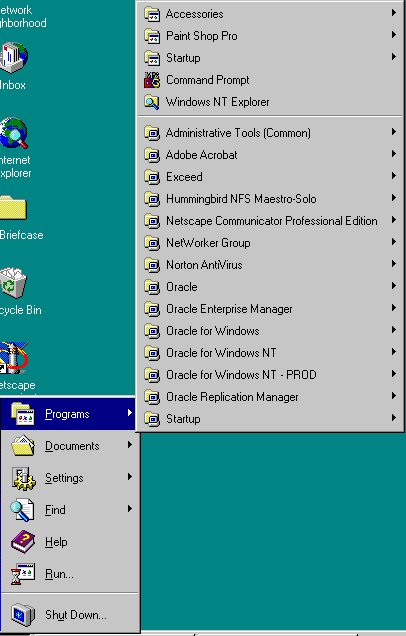
Task: Click the Netscape Communicator Professional Edition folder icon
Action: (x=152, y=221)
